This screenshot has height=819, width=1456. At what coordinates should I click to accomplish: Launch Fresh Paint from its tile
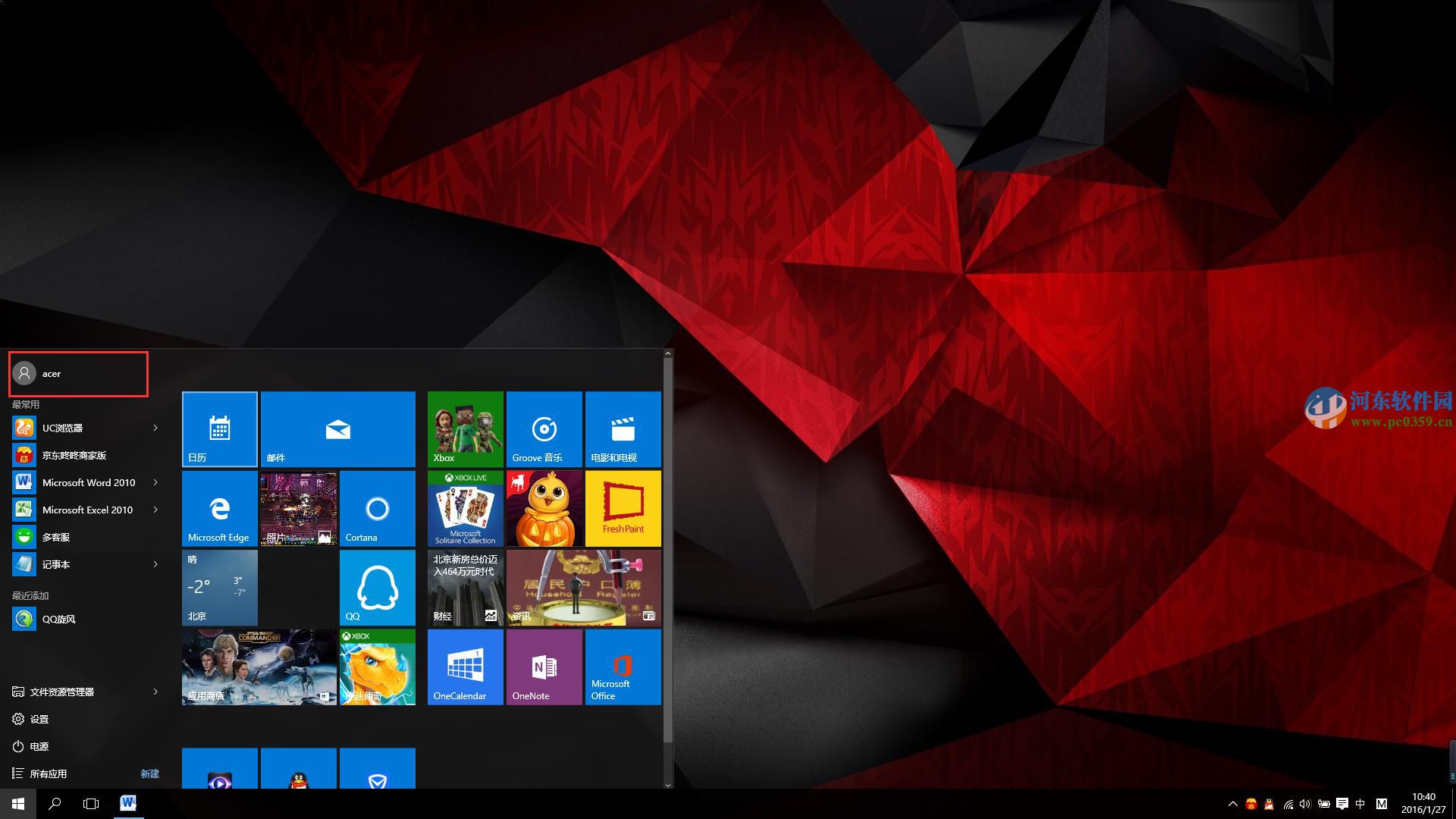point(623,508)
